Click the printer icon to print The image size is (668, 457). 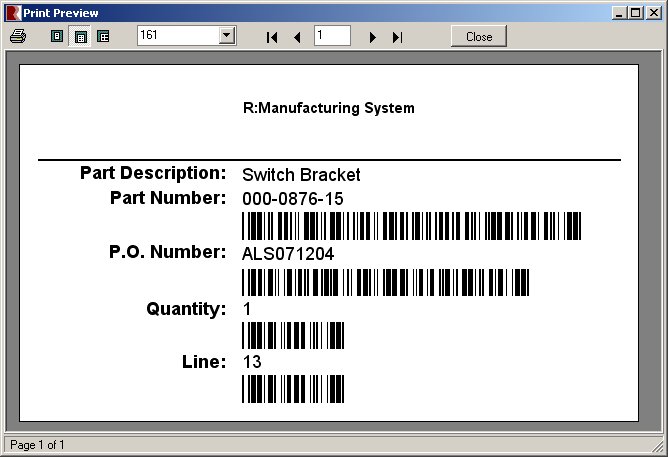[18, 36]
